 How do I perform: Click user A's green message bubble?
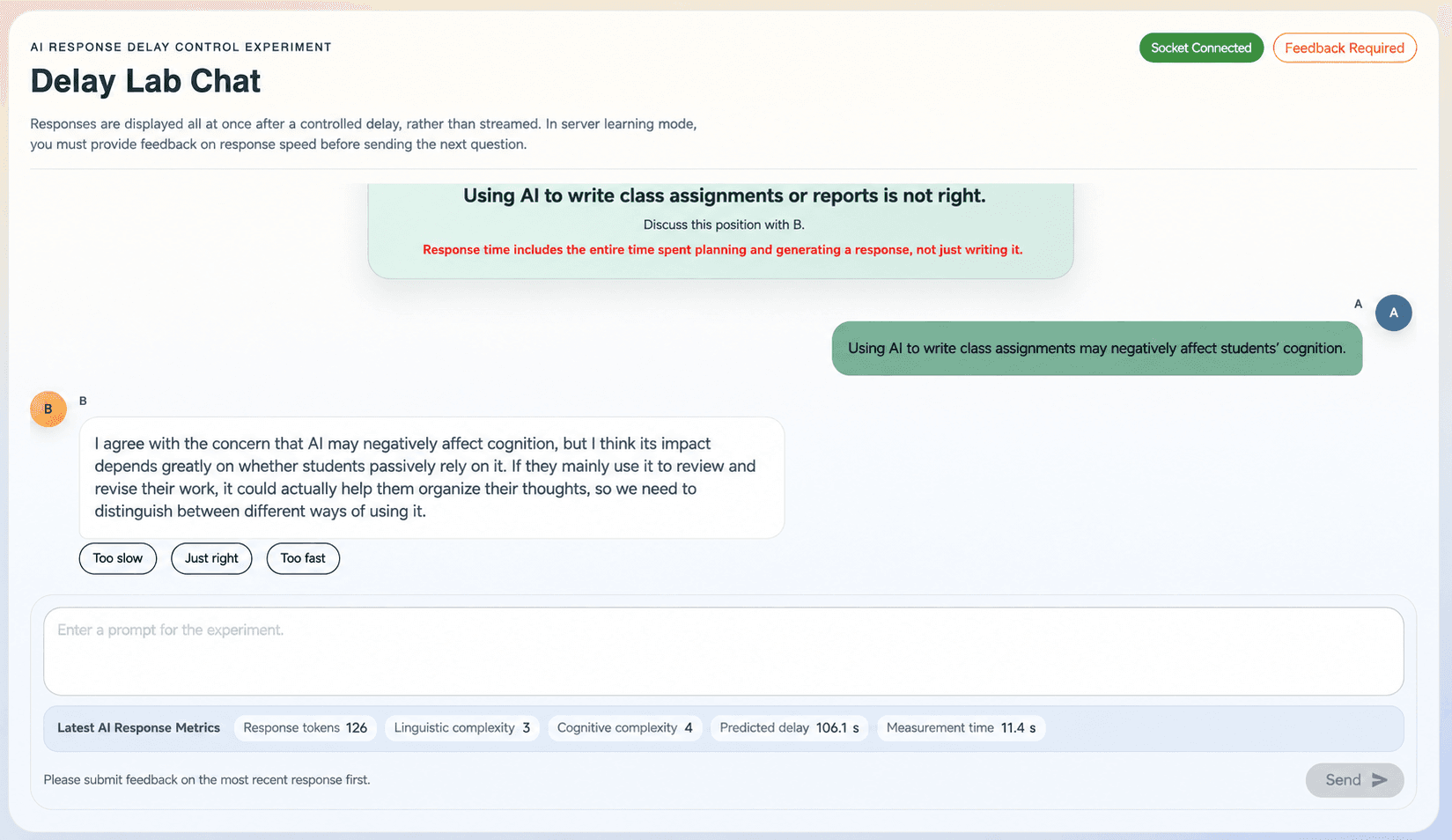1097,349
